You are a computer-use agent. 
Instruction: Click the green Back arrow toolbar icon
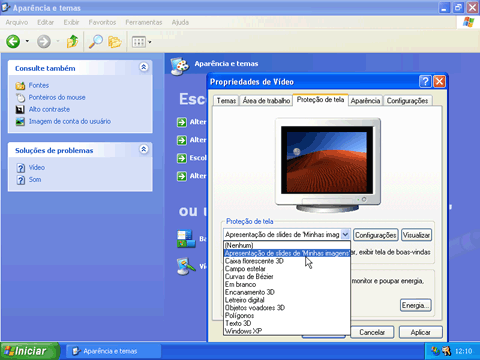click(13, 42)
